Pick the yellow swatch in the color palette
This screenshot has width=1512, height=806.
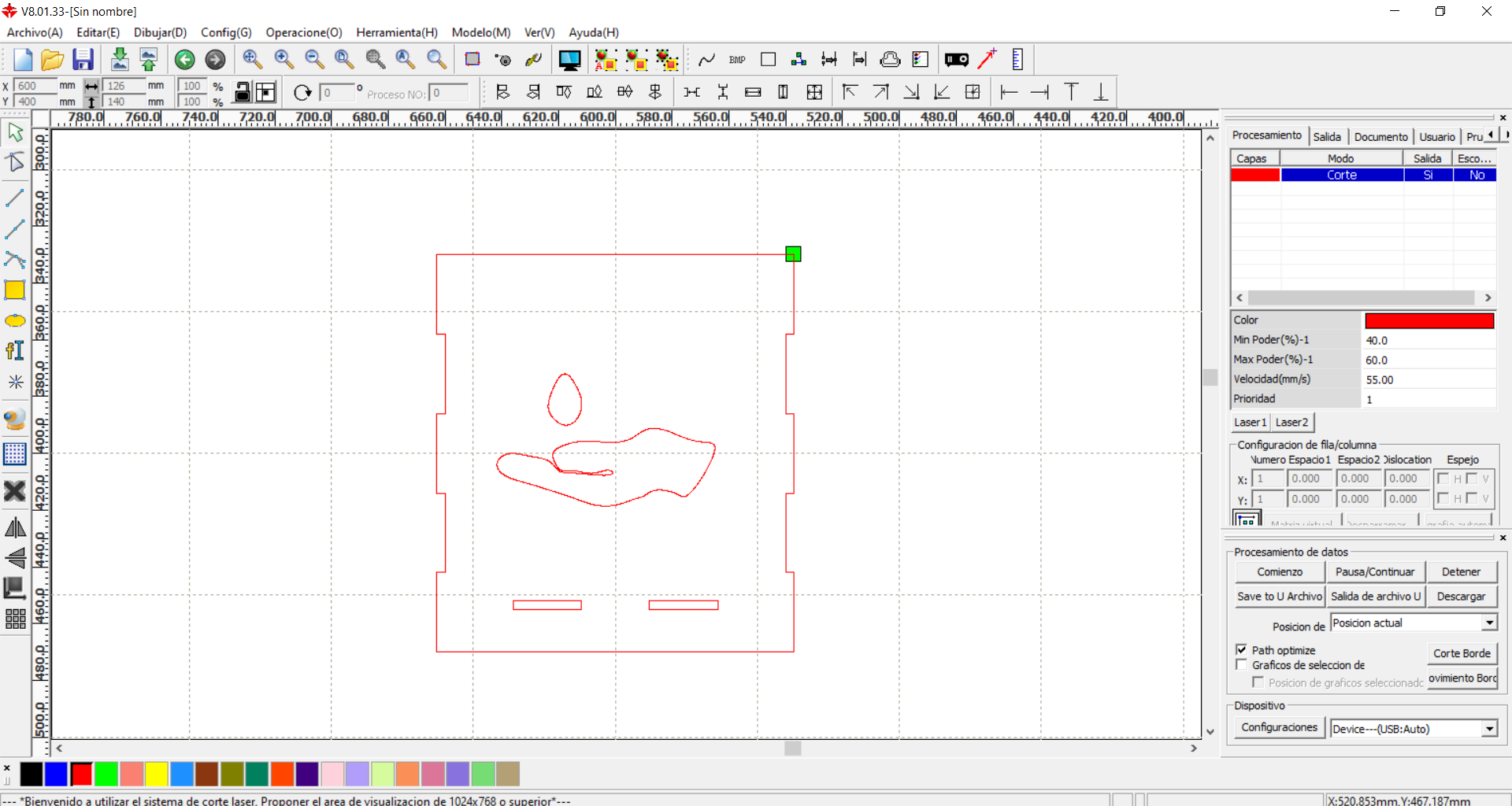[157, 775]
